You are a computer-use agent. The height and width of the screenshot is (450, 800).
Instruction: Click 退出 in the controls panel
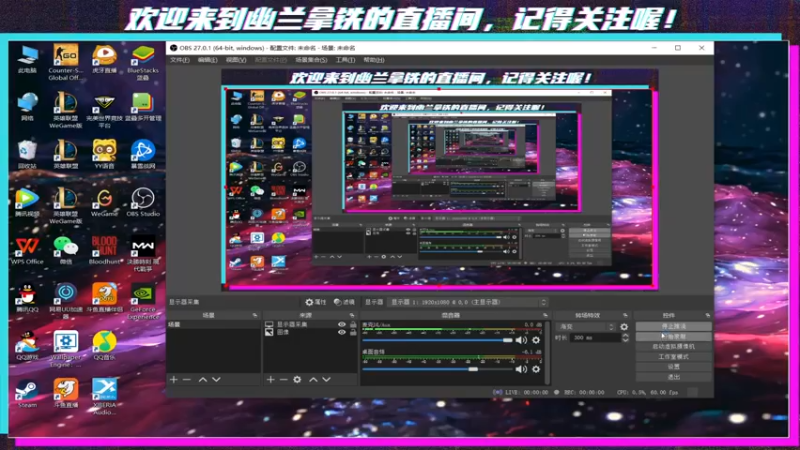673,377
